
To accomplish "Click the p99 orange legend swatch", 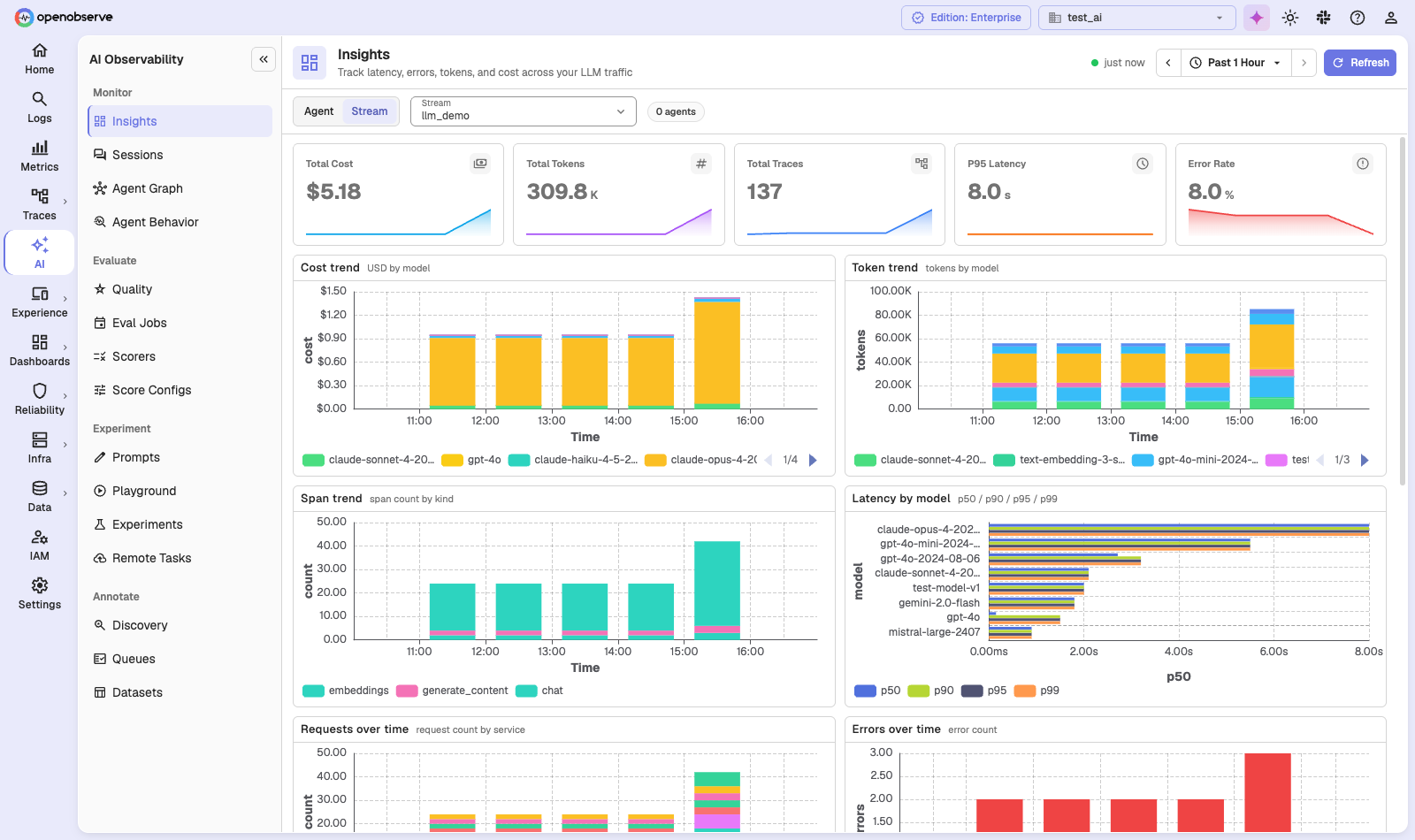I will 1025,691.
